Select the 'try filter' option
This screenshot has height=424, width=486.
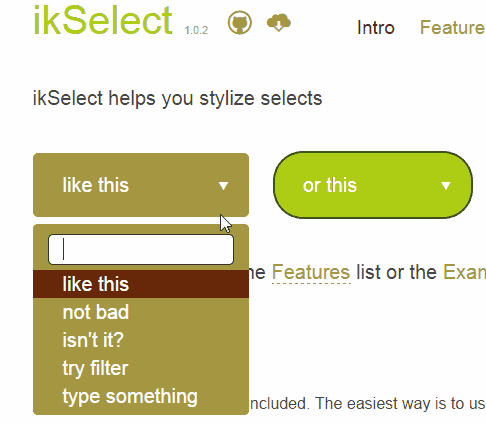click(x=141, y=368)
